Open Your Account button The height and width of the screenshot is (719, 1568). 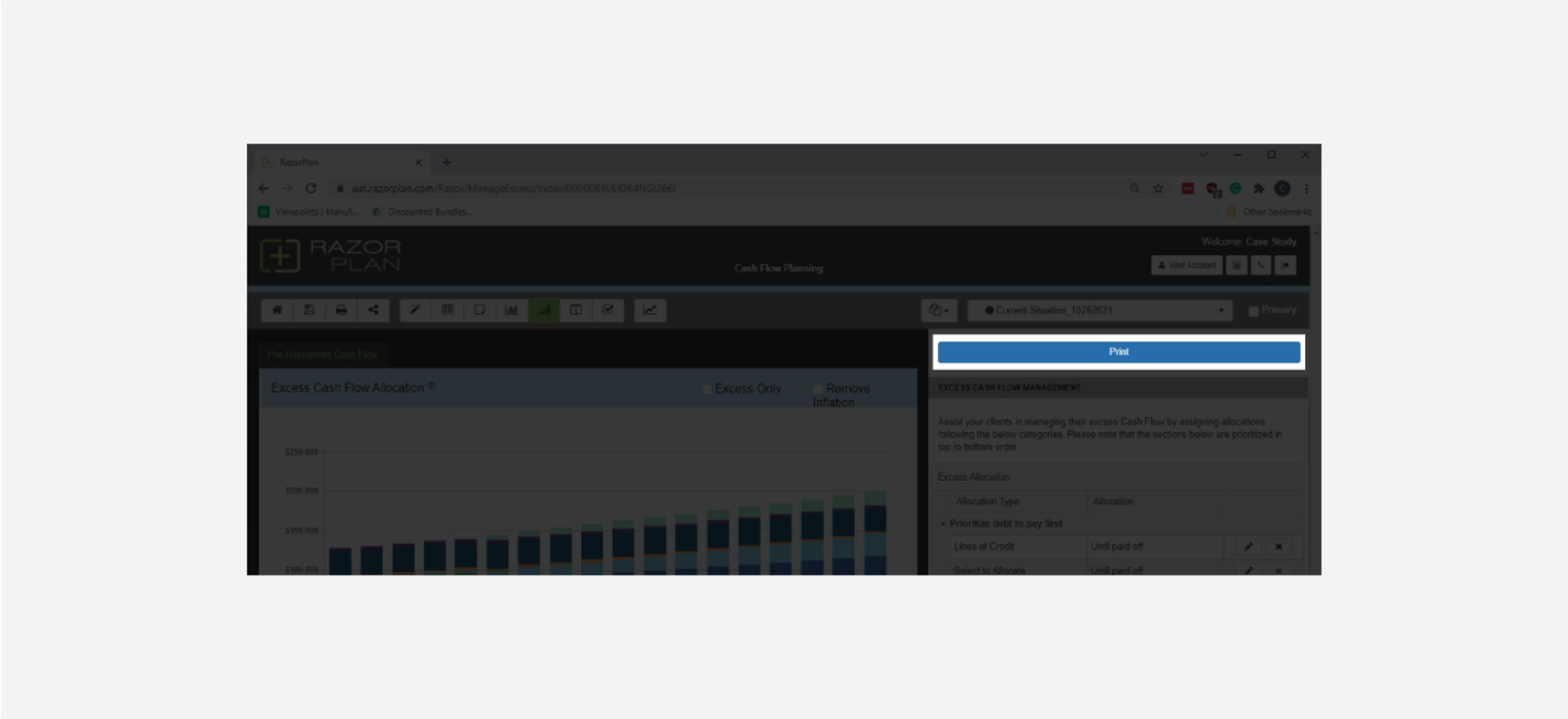pos(1187,266)
